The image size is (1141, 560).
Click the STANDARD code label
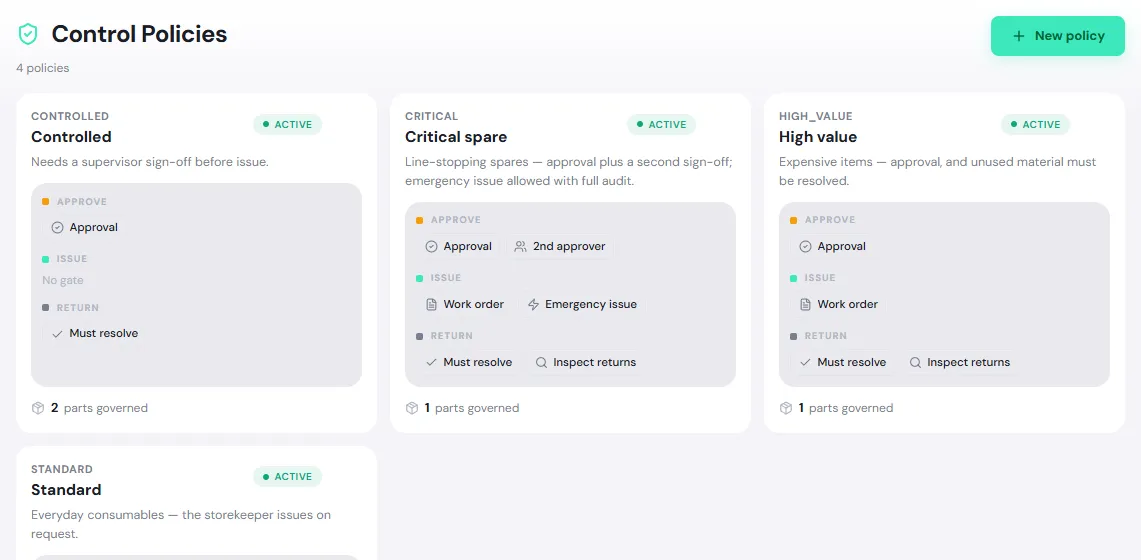pyautogui.click(x=62, y=469)
